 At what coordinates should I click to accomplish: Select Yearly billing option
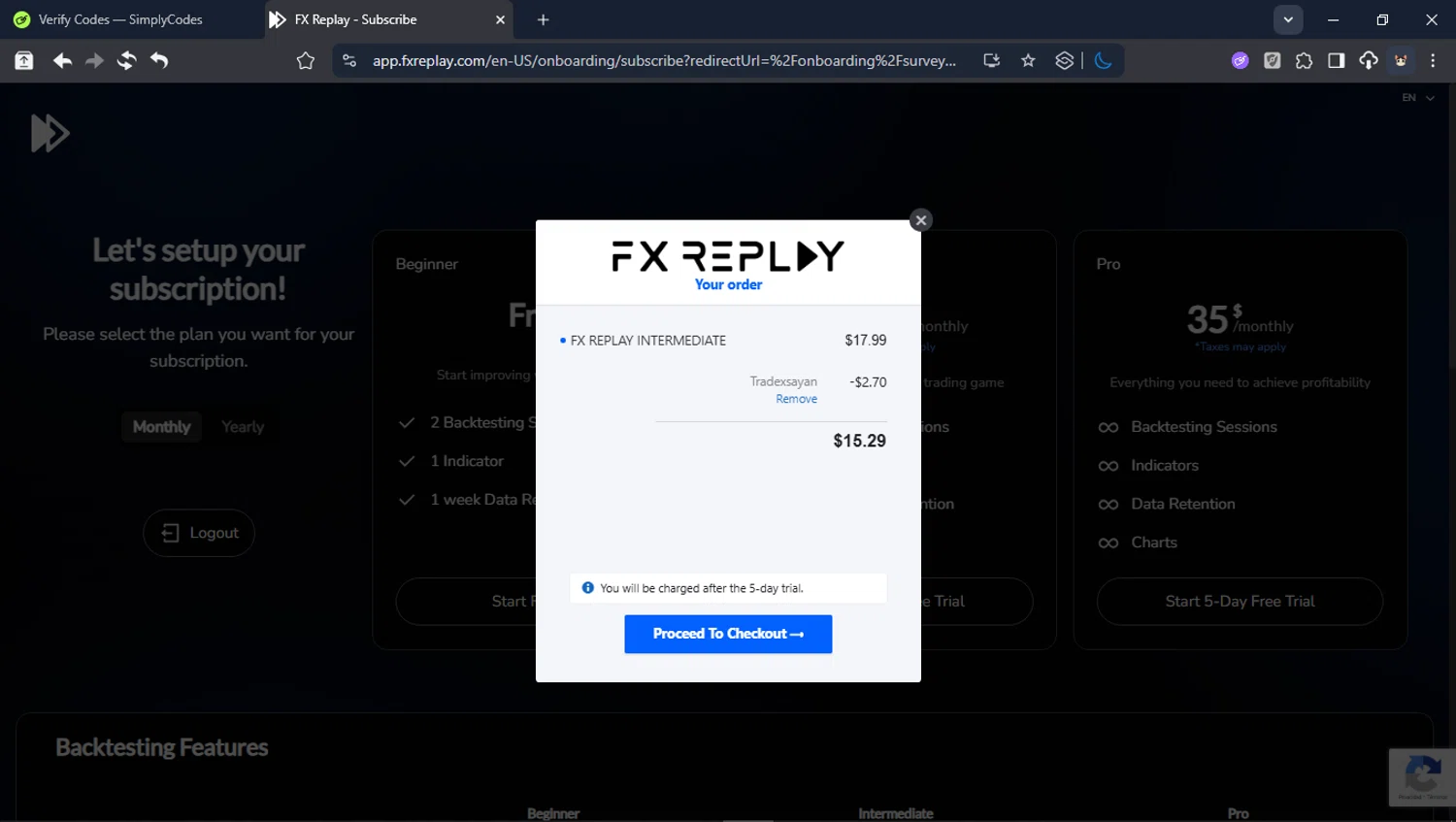click(243, 427)
